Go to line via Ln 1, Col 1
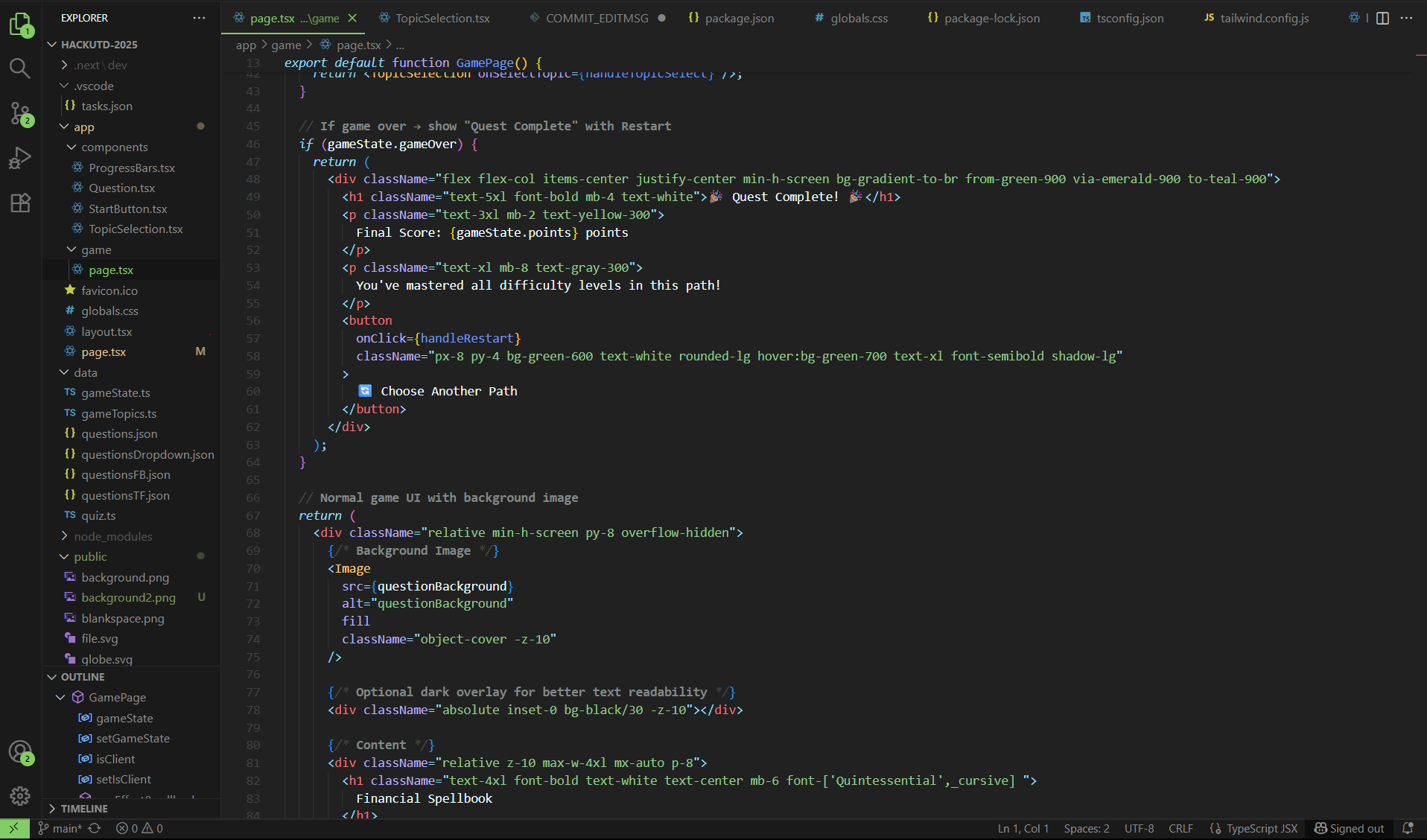 pyautogui.click(x=1023, y=828)
